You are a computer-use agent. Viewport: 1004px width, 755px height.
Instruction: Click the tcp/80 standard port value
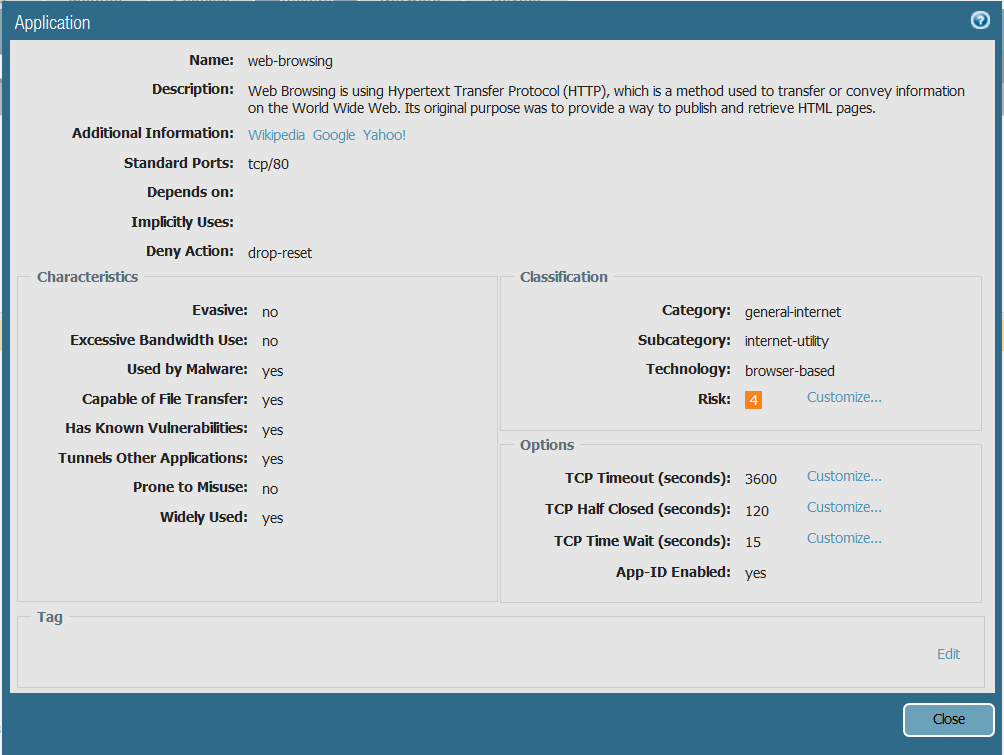[268, 164]
